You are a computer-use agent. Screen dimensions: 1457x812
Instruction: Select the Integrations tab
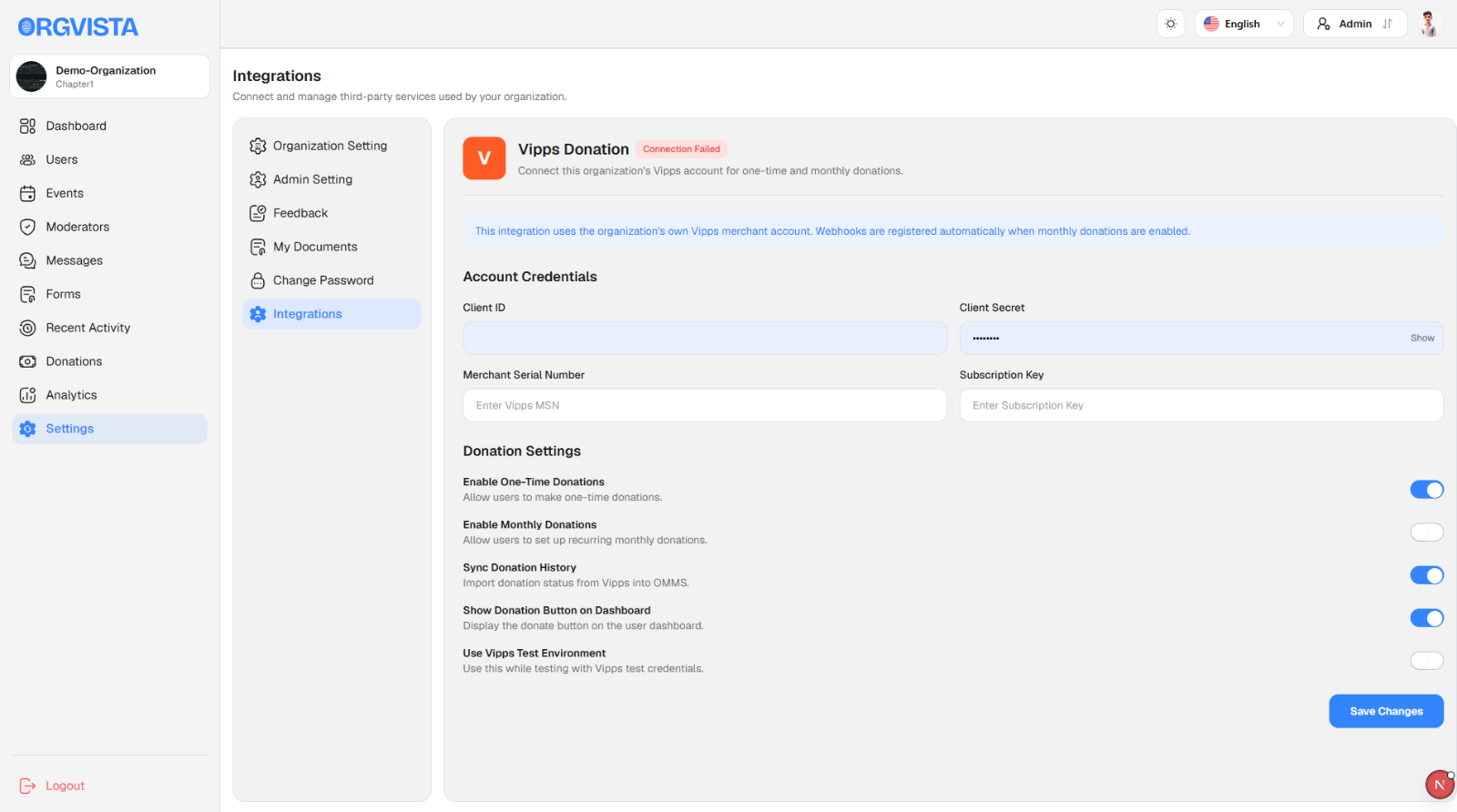[x=331, y=314]
